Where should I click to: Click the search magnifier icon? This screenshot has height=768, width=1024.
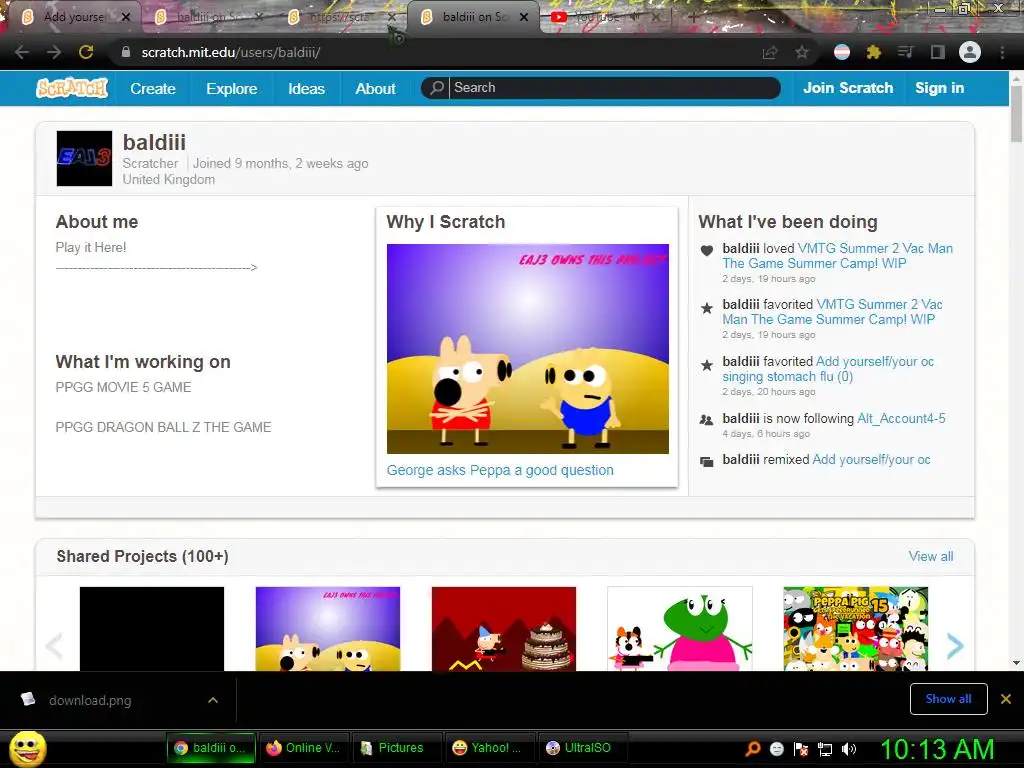click(x=436, y=88)
